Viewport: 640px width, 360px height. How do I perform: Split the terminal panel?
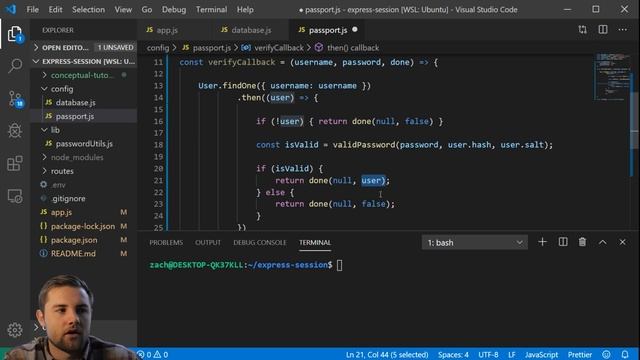pos(563,242)
